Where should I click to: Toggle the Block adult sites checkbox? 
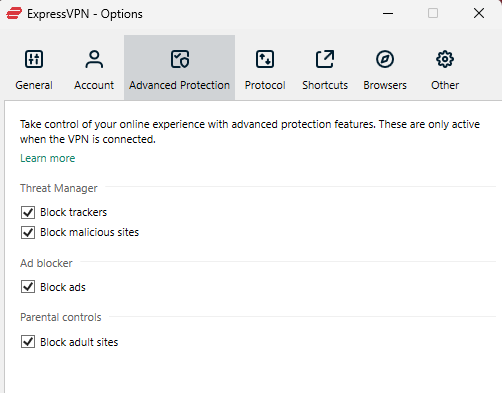coord(28,342)
